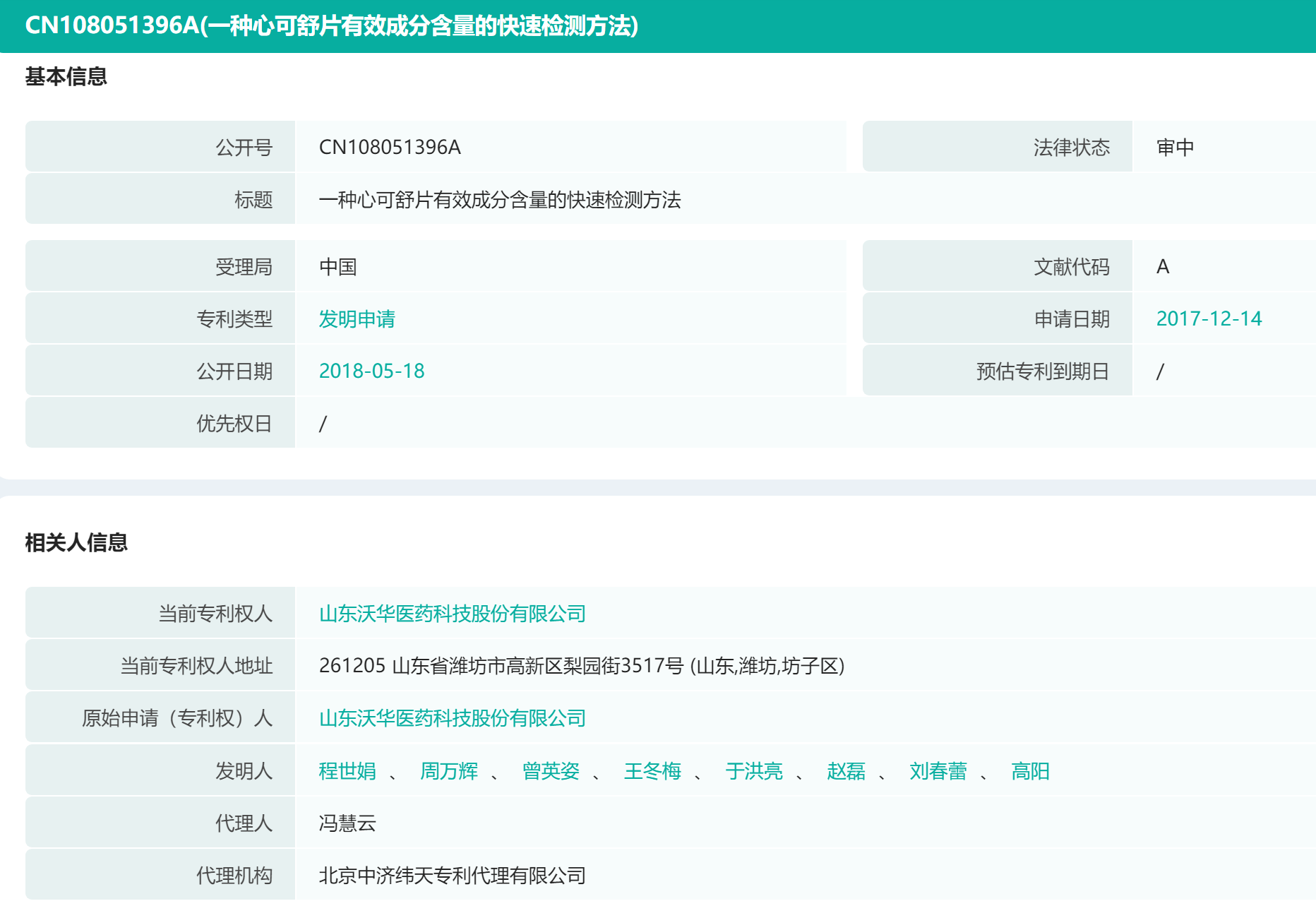Click the patent title text in the 标题 row
The width and height of the screenshot is (1316, 918).
pyautogui.click(x=499, y=200)
